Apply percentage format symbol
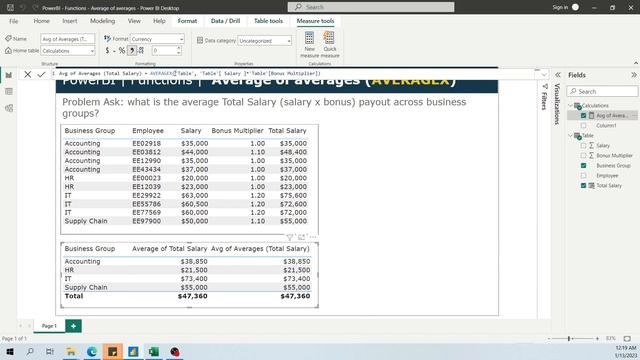The image size is (640, 360). click(122, 51)
